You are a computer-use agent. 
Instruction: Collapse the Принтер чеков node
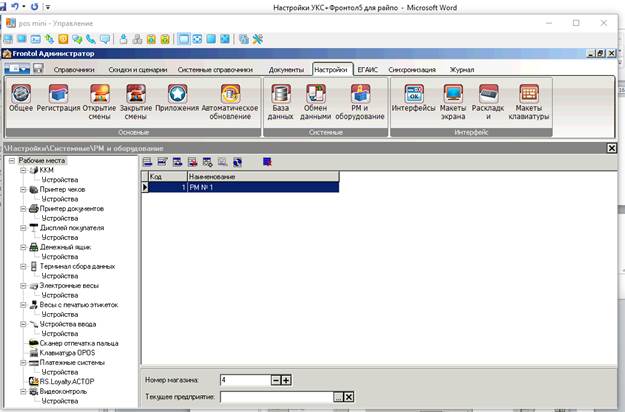23,189
